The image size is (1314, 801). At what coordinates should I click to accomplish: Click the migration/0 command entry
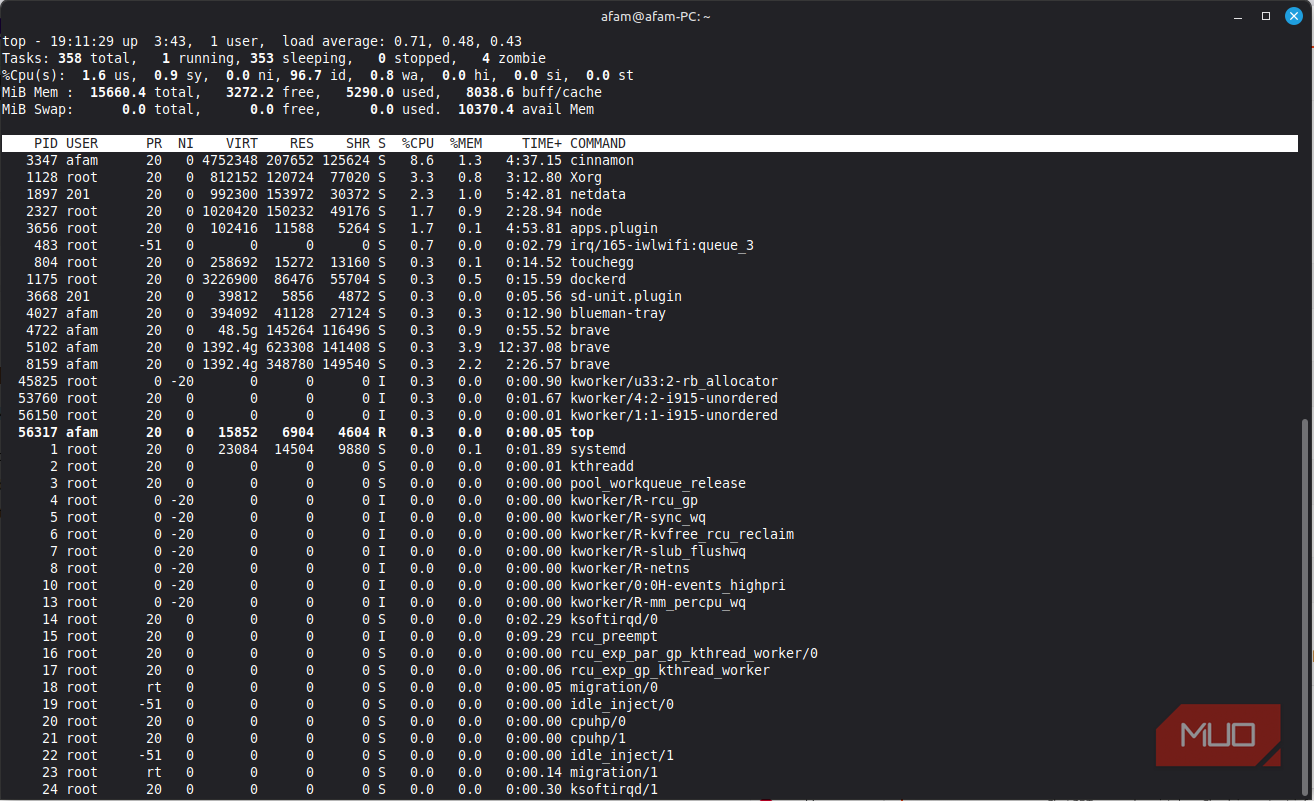pos(614,687)
